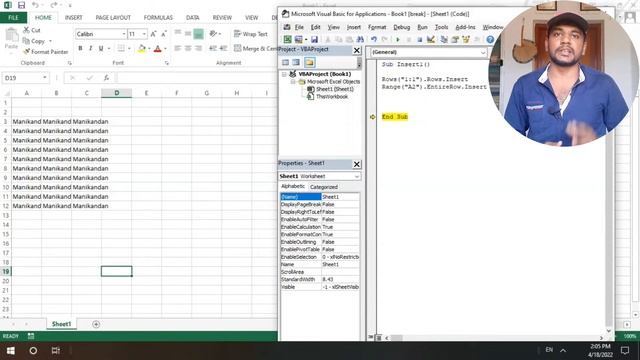Open VBA Help question mark icon
Viewport: 640px width, 360px height.
pos(490,39)
